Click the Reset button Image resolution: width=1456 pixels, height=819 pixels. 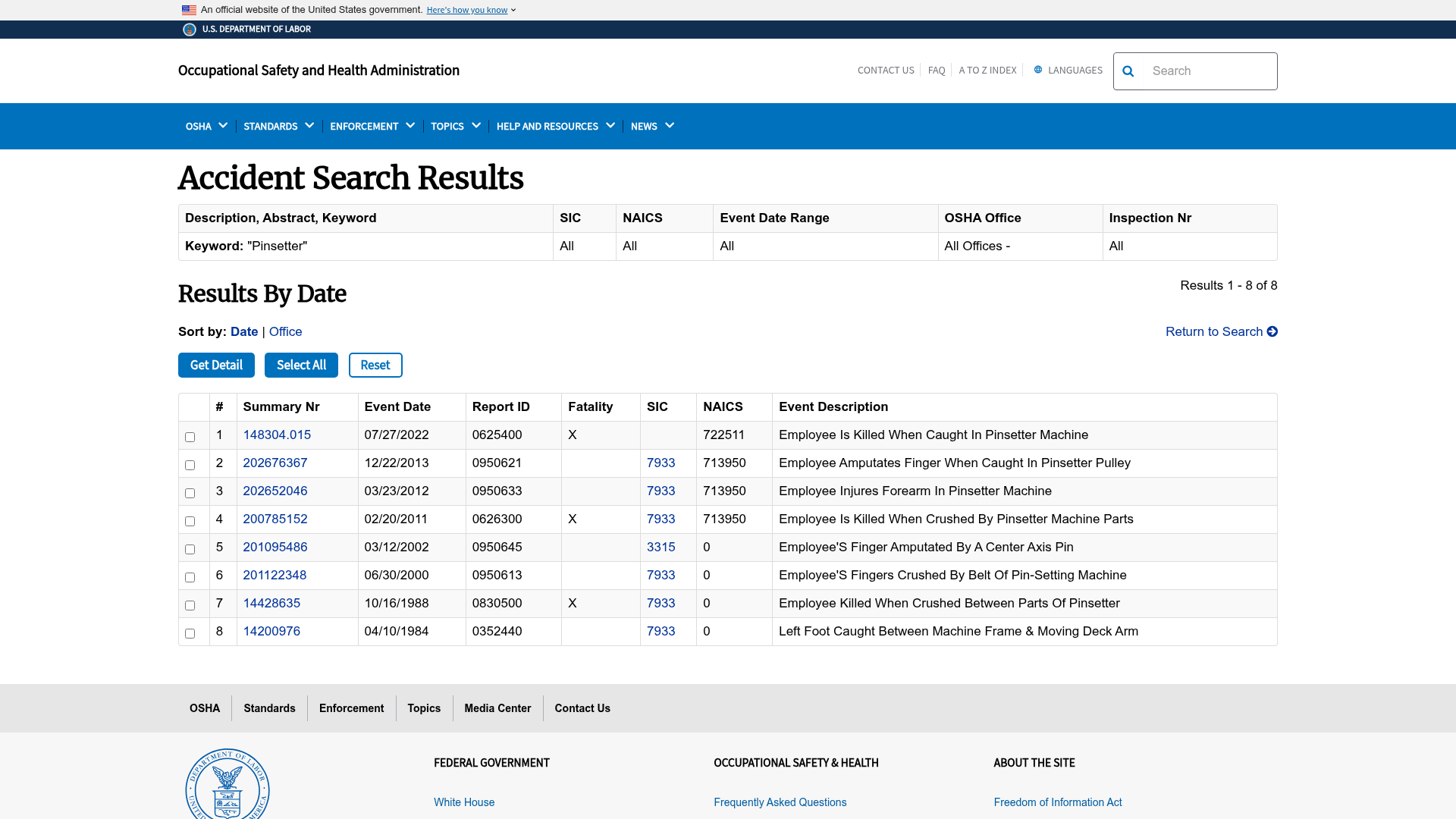pyautogui.click(x=375, y=365)
